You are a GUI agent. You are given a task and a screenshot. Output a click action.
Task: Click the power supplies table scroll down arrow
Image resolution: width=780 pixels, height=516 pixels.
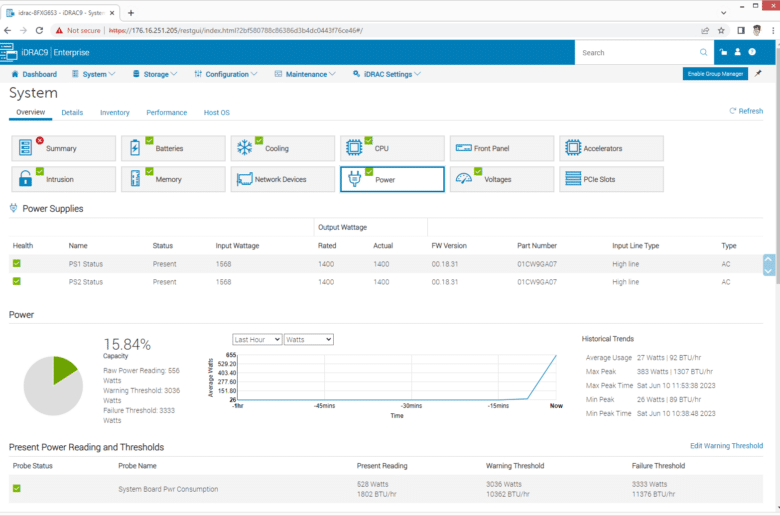pos(769,271)
